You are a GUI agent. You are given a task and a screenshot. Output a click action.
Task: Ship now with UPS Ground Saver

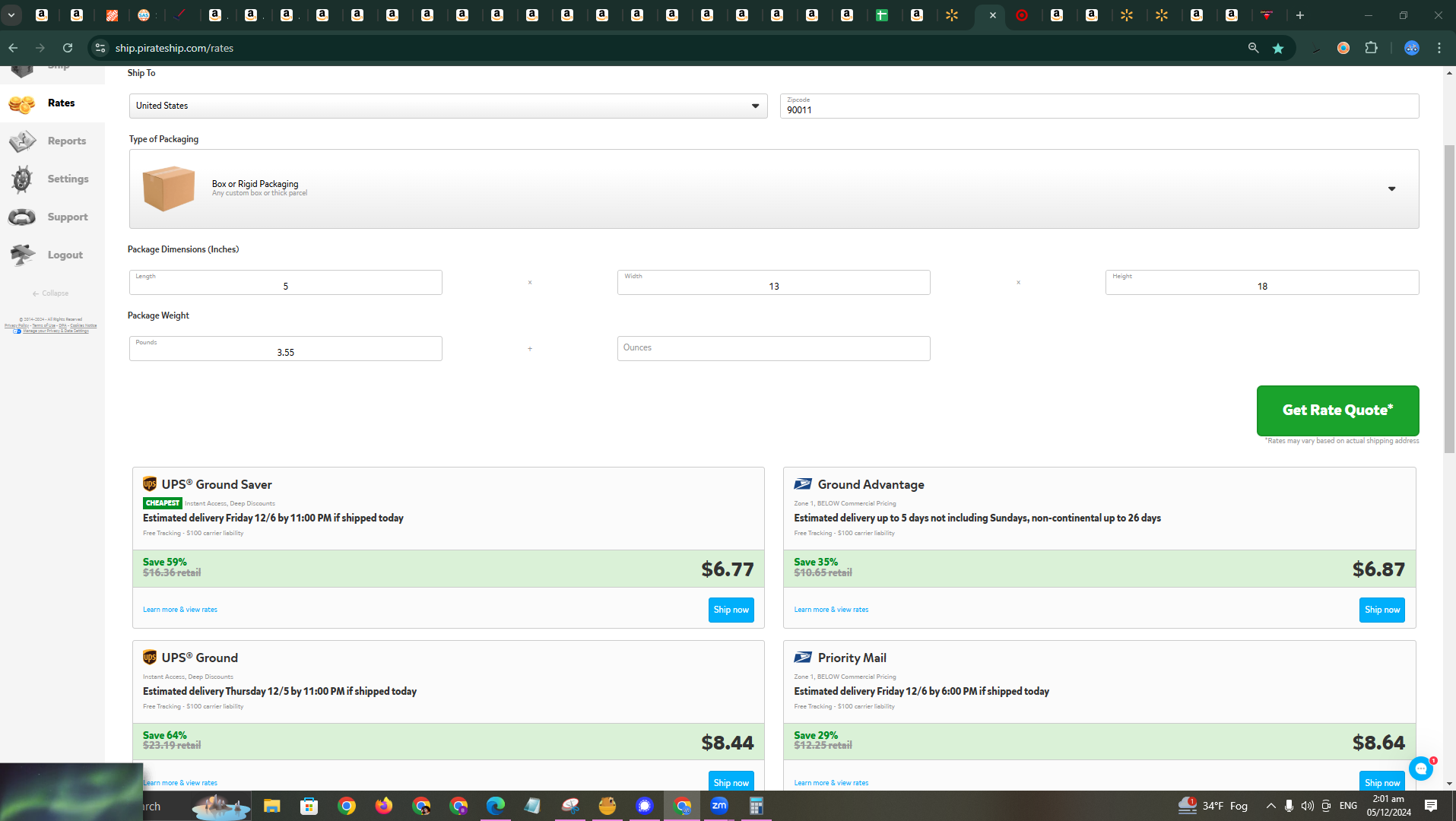coord(731,610)
